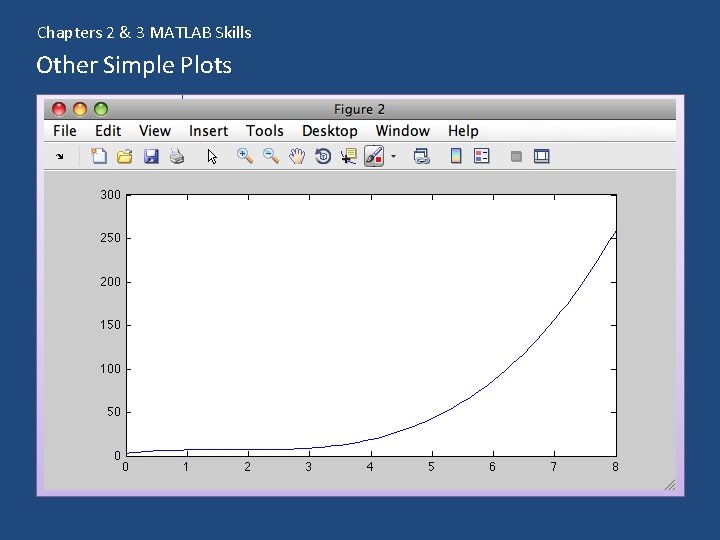The image size is (720, 540).
Task: Click the New Figure toolbar icon
Action: [98, 156]
